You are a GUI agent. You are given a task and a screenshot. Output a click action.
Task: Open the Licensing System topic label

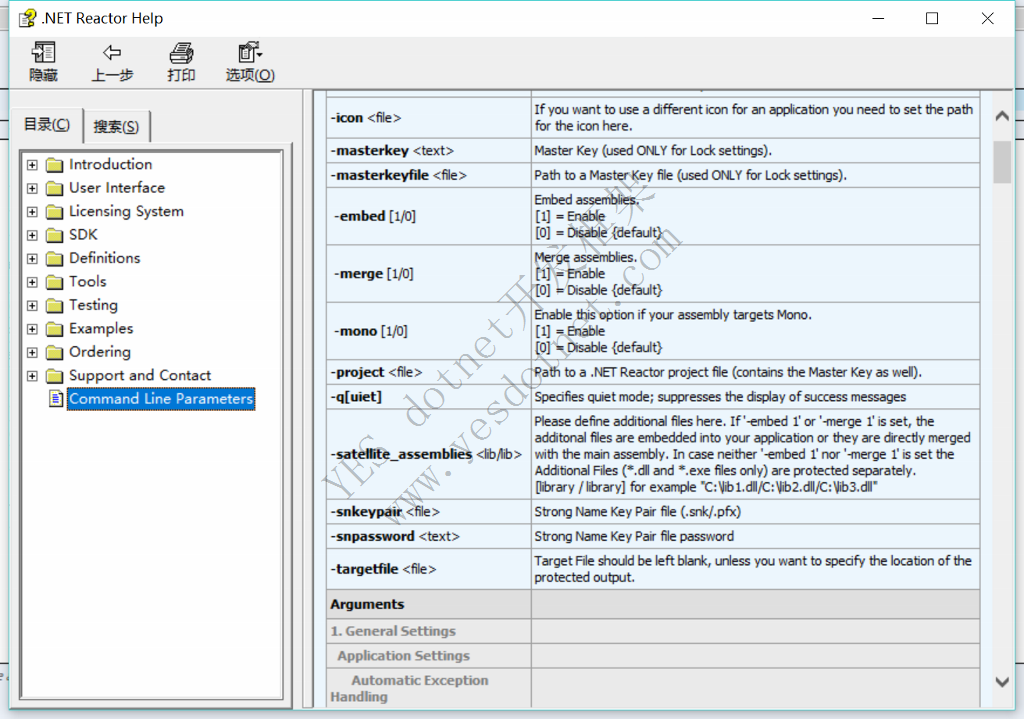tap(126, 212)
